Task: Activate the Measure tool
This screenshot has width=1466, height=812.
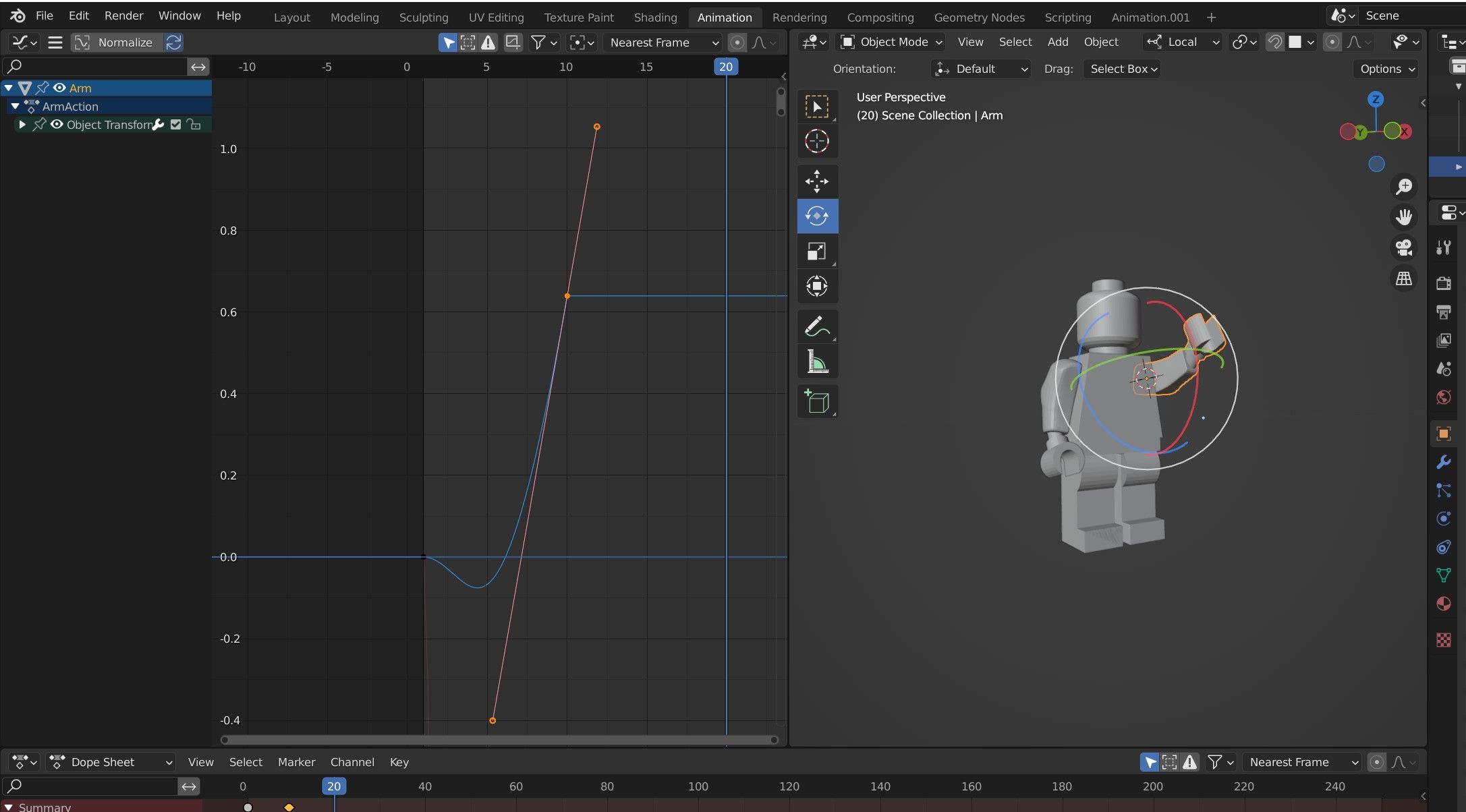Action: click(x=818, y=361)
